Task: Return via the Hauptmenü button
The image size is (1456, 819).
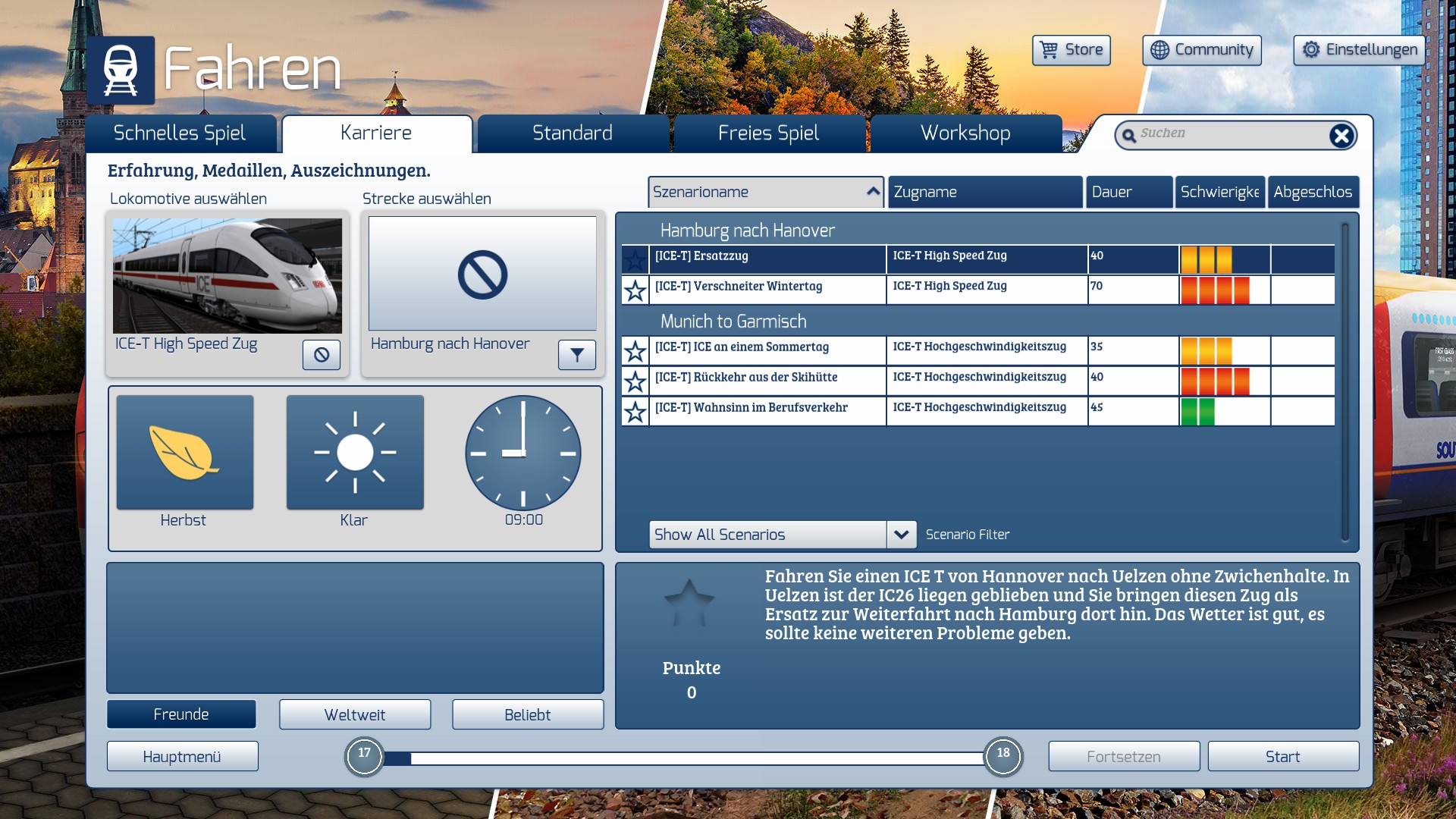Action: pos(182,757)
